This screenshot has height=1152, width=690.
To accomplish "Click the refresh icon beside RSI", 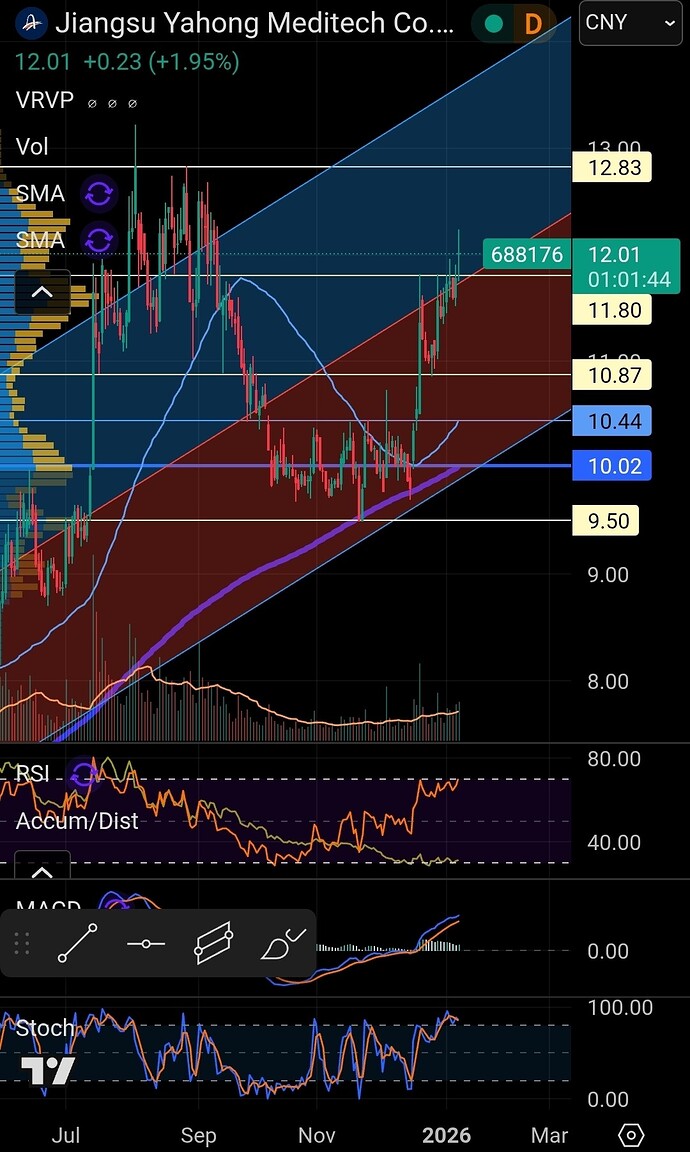I will coord(83,773).
